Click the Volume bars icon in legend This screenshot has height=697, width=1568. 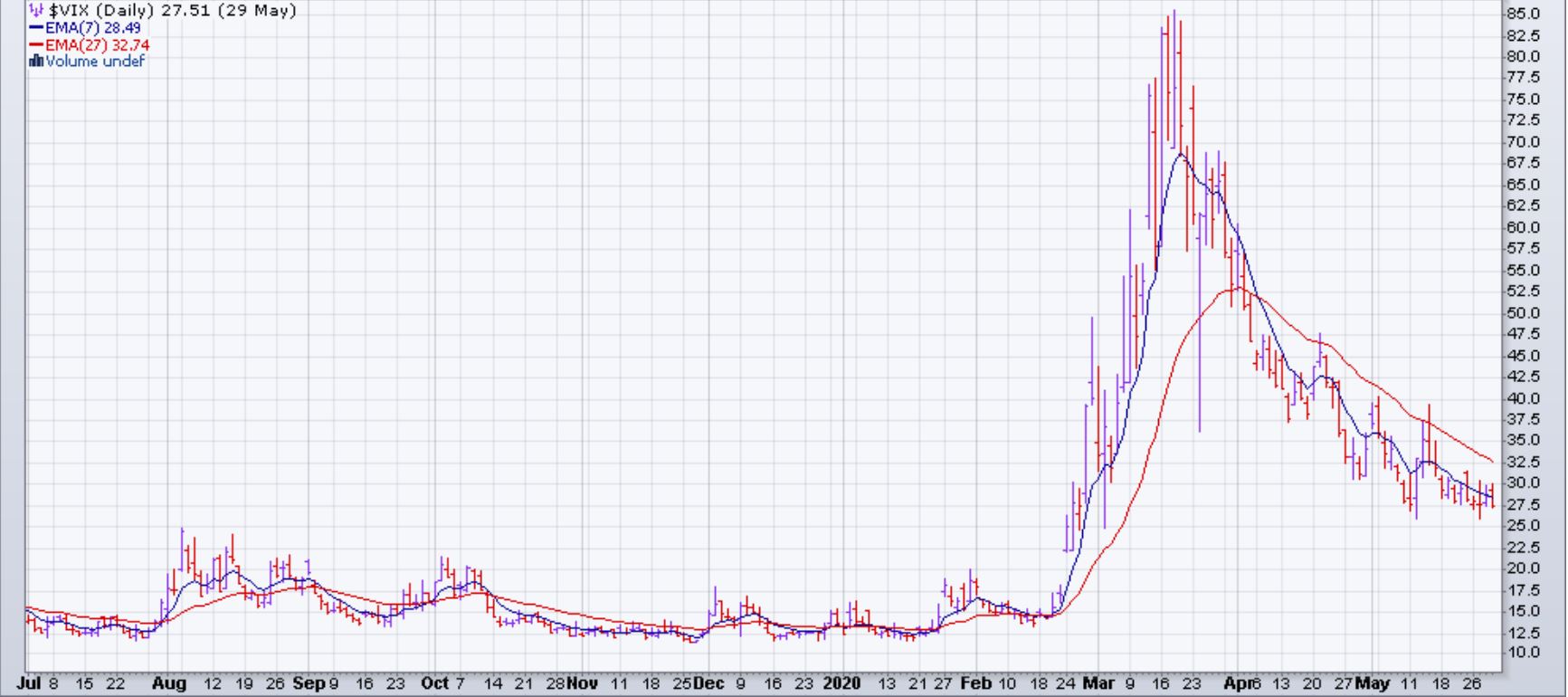click(36, 61)
